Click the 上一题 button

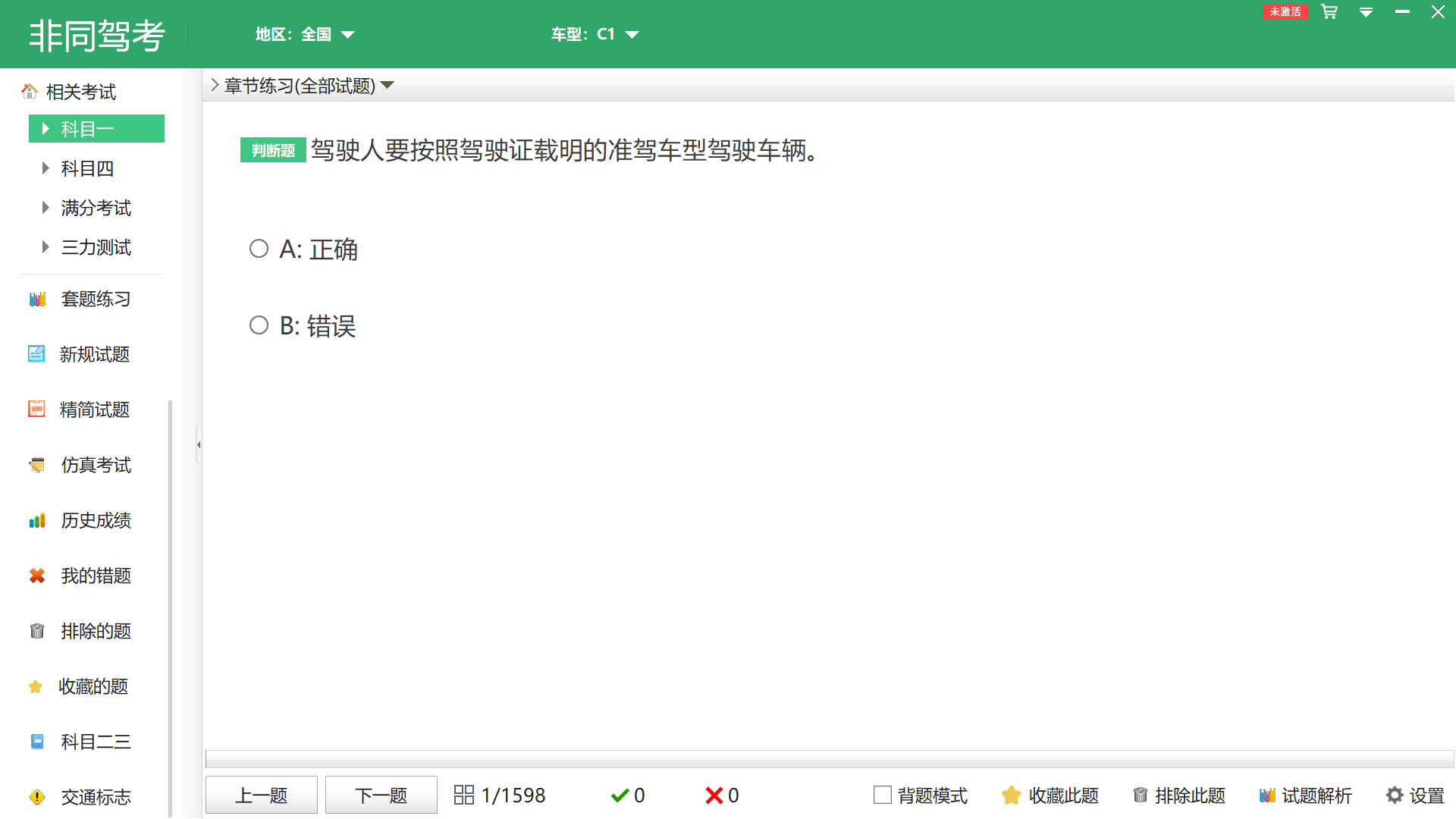[x=261, y=795]
